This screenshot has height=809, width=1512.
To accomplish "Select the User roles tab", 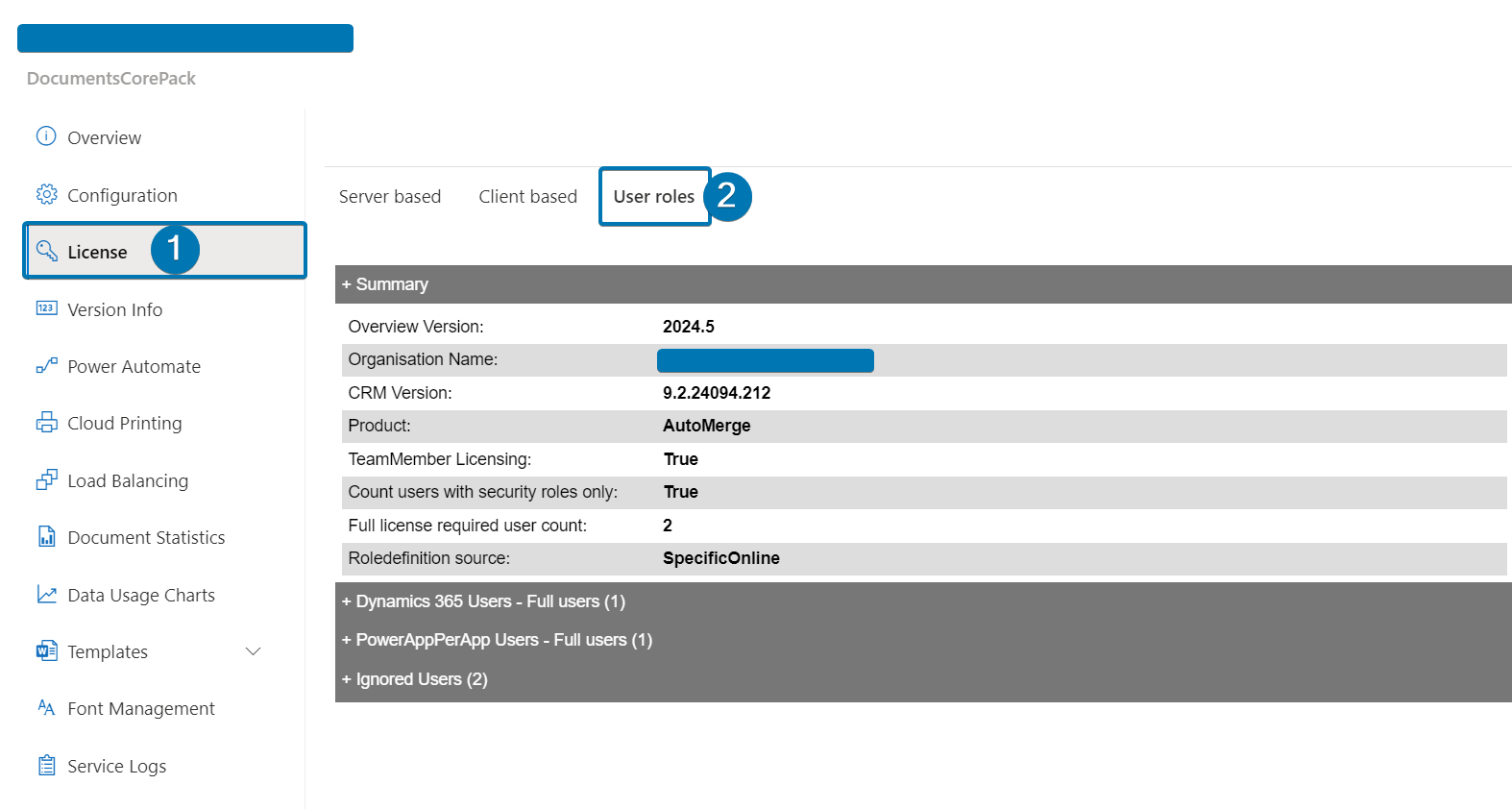I will (653, 197).
